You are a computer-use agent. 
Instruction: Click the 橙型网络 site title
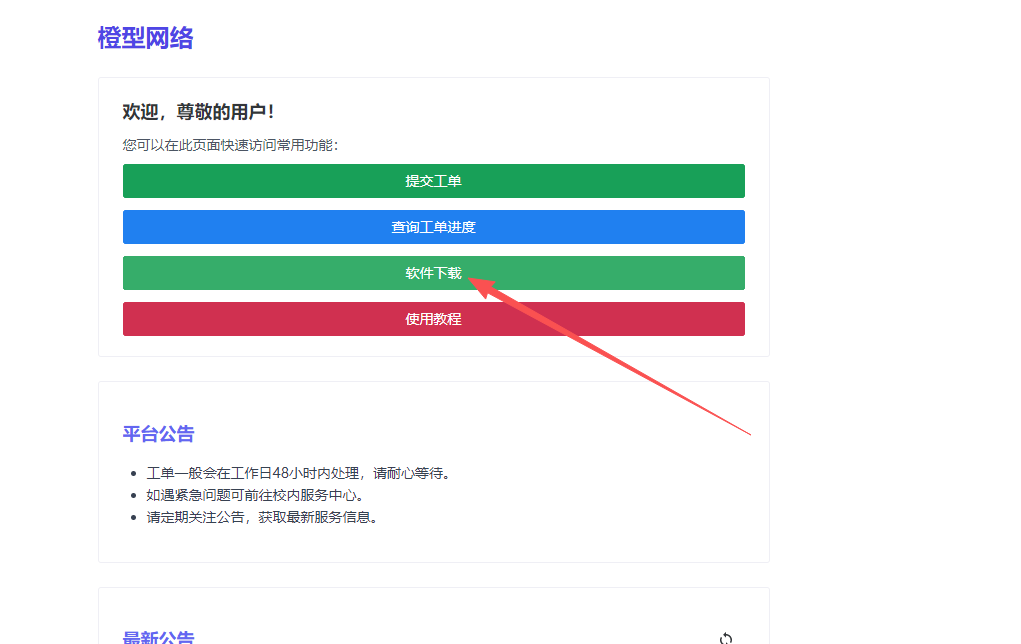tap(145, 38)
